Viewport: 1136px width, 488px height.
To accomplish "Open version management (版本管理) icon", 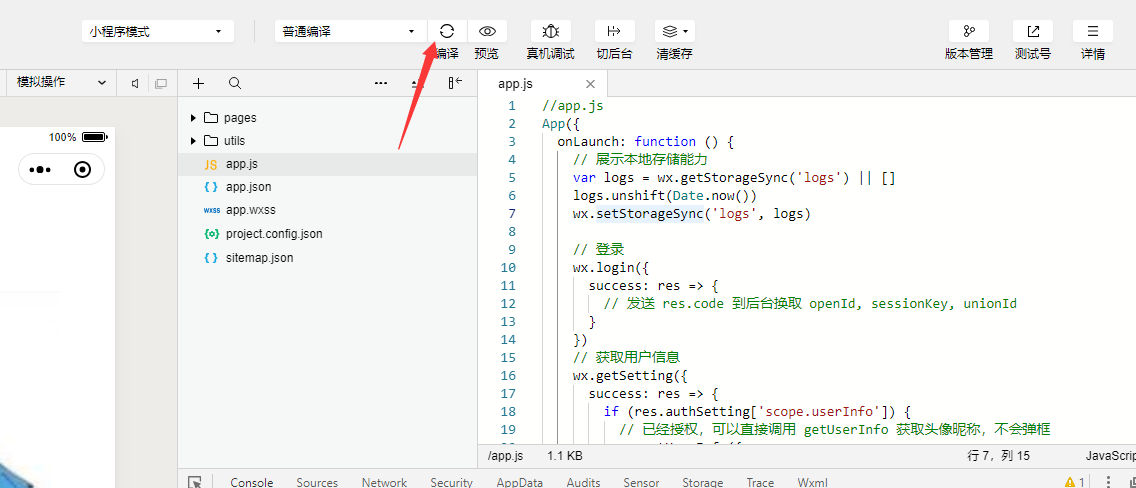I will point(968,31).
